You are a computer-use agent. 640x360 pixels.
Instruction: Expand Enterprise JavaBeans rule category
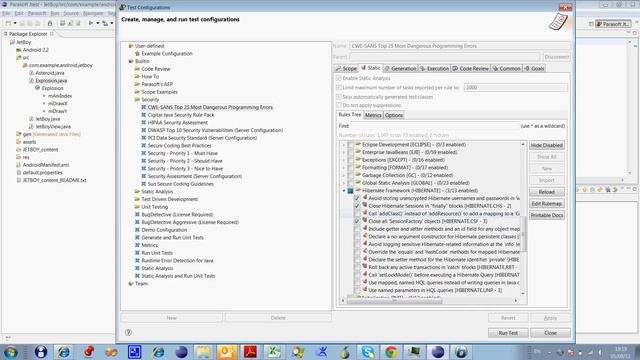click(343, 152)
